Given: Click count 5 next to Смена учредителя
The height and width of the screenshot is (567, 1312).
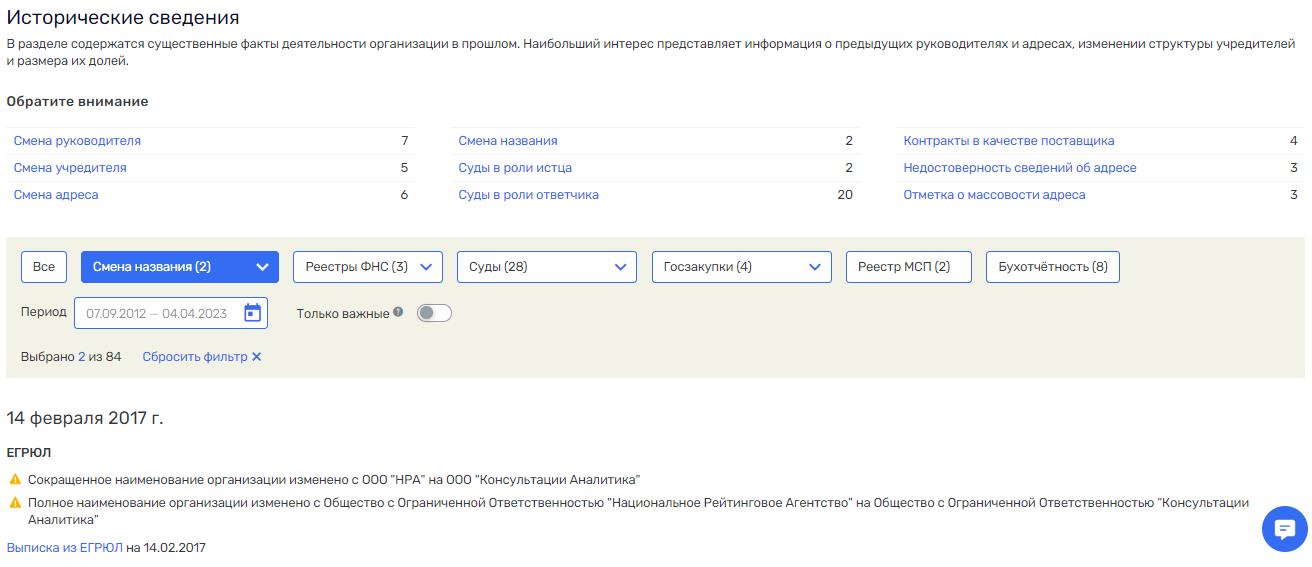Looking at the screenshot, I should pos(404,168).
